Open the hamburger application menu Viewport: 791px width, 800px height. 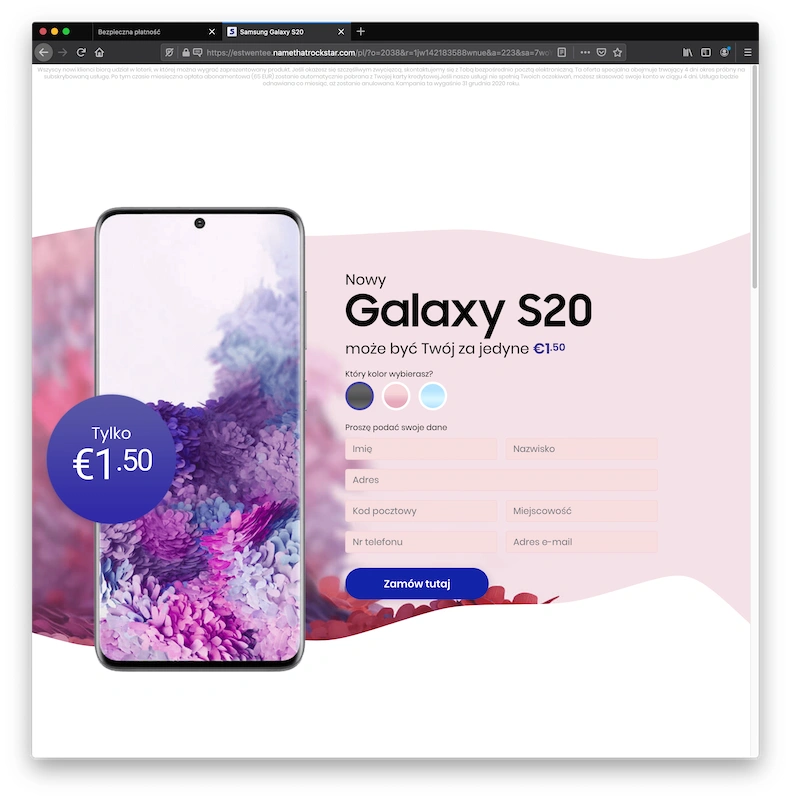(748, 52)
